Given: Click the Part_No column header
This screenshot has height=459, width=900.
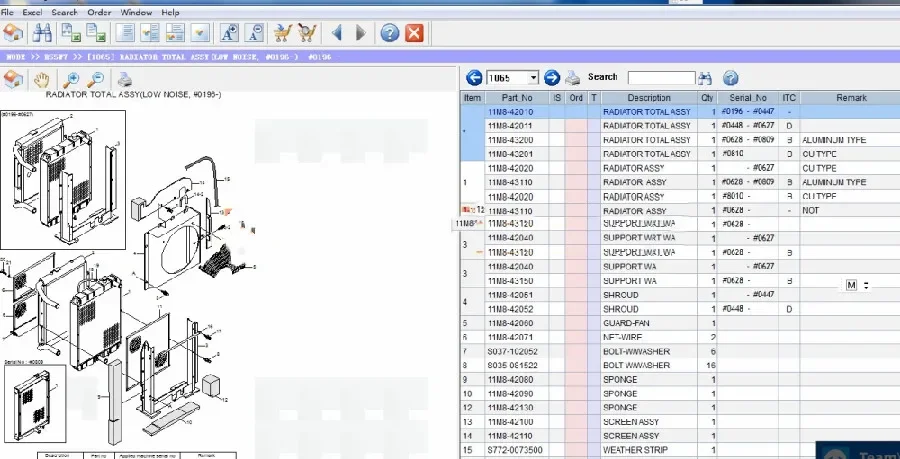Looking at the screenshot, I should pos(517,98).
